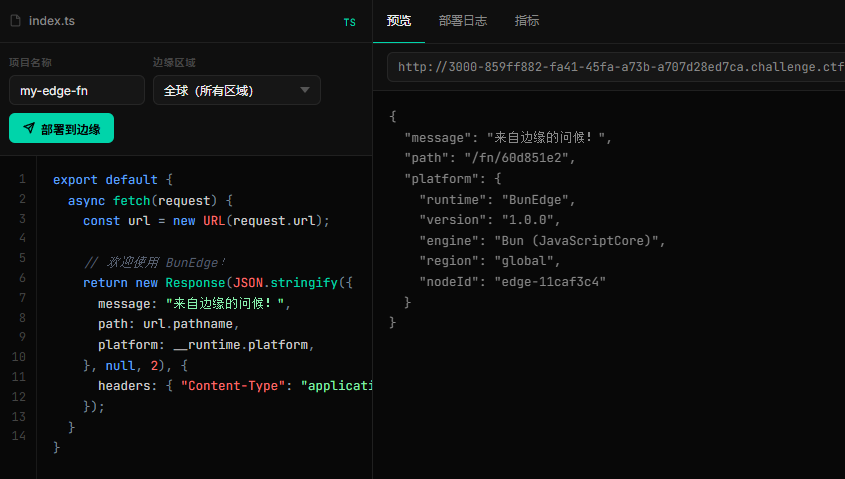Click the green TS language badge
Viewport: 845px width, 479px height.
click(x=349, y=22)
